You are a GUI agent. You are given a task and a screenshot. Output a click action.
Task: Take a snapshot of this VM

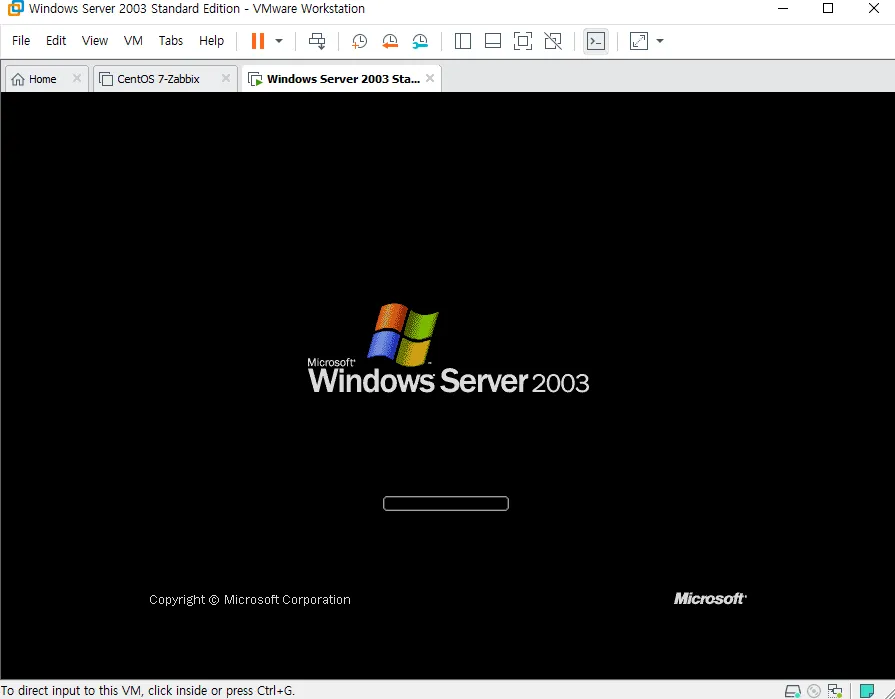360,41
